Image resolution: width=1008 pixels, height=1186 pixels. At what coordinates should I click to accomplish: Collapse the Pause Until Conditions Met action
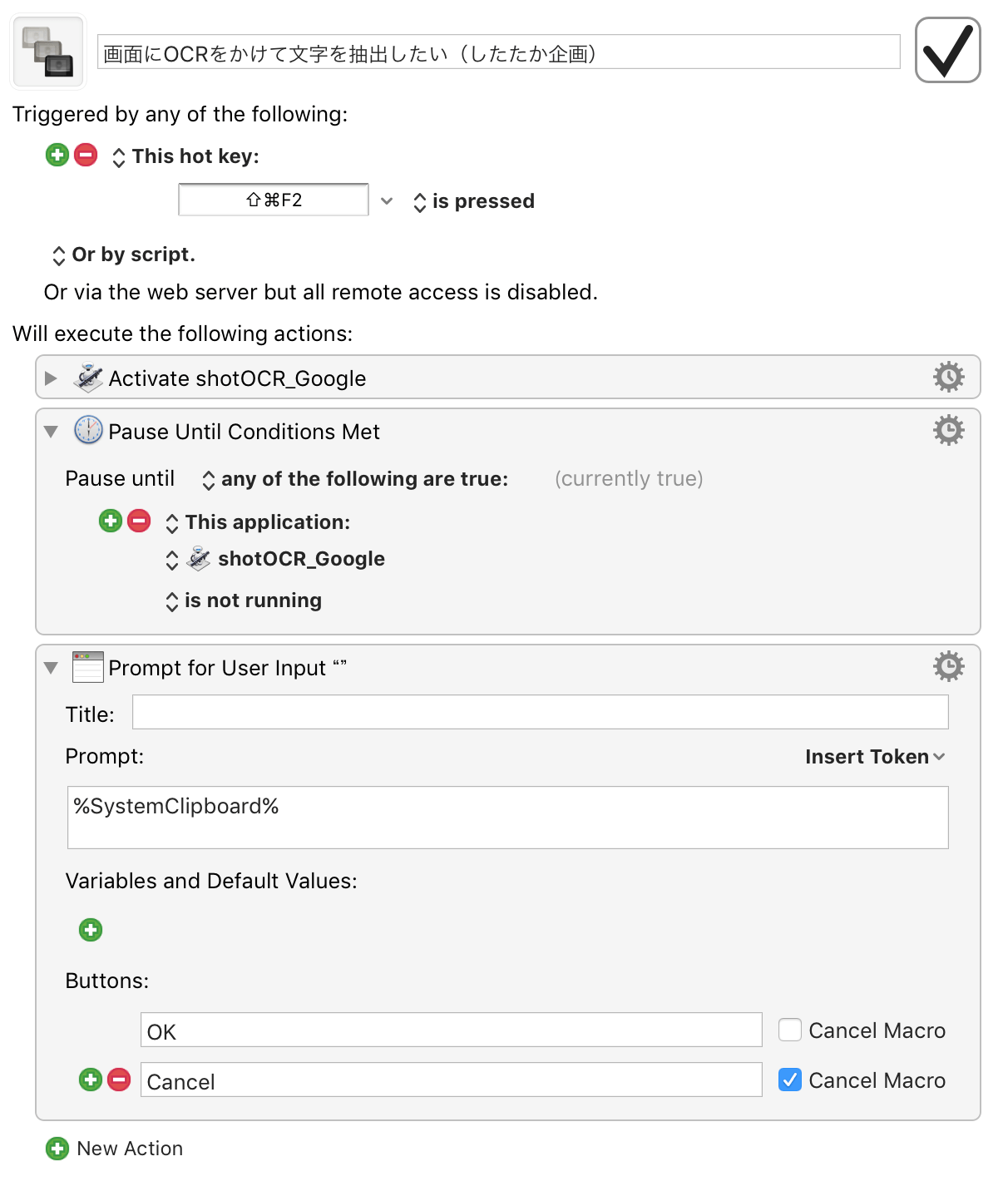[51, 432]
